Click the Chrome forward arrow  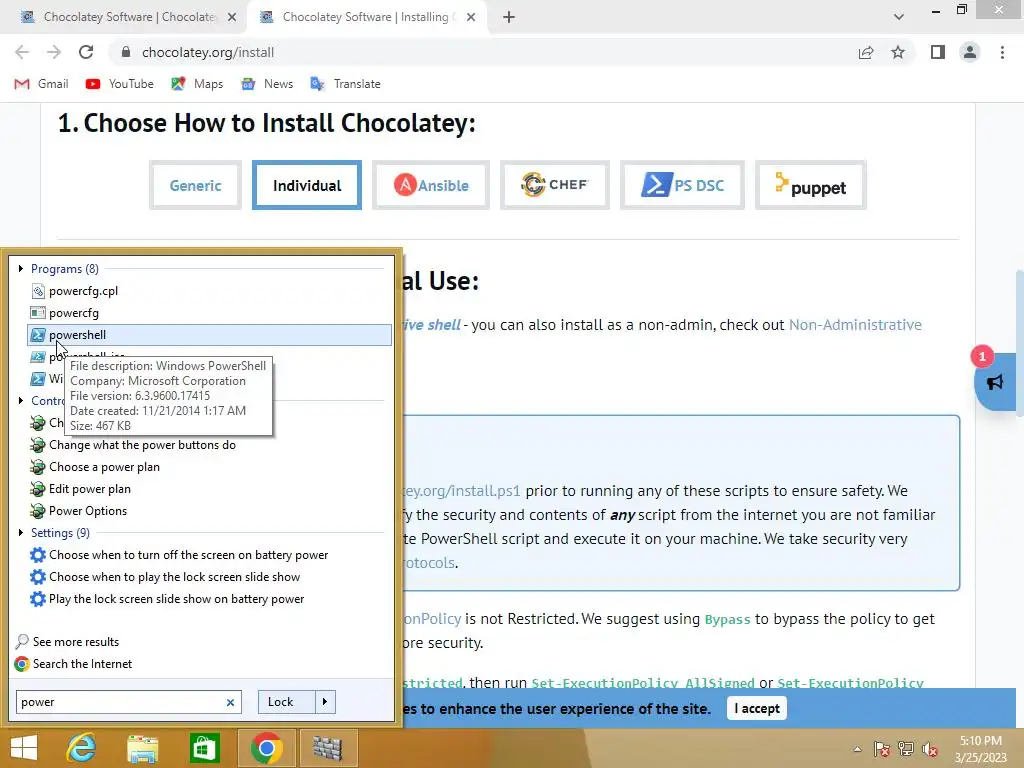pos(54,52)
